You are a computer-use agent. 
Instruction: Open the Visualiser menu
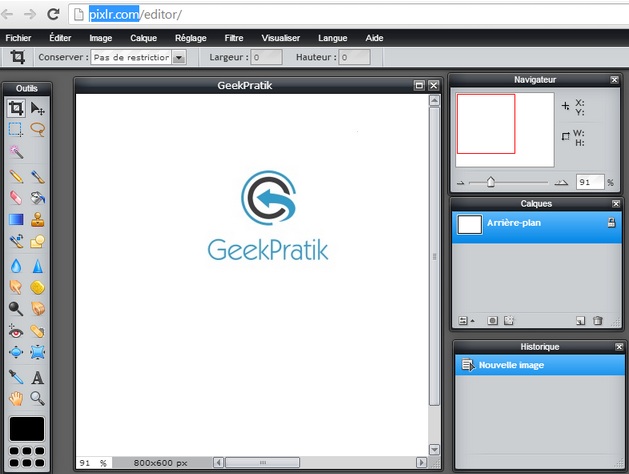[x=281, y=38]
